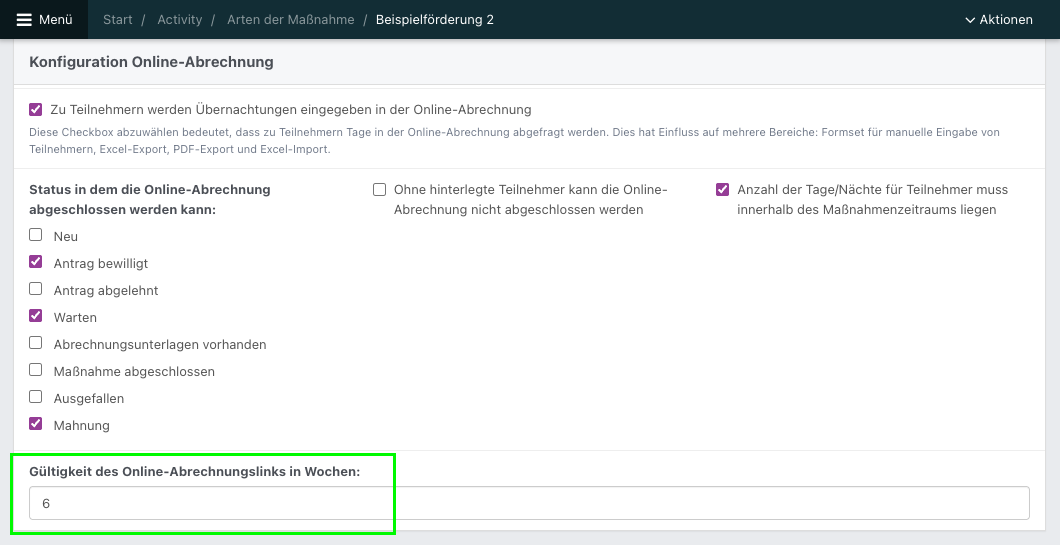Select the Beispielförderung 2 breadcrumb
The image size is (1060, 545).
click(x=435, y=20)
